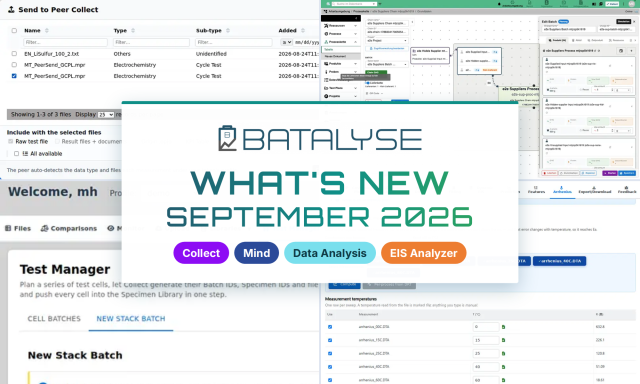Click the dark blue Mind badge

(257, 253)
